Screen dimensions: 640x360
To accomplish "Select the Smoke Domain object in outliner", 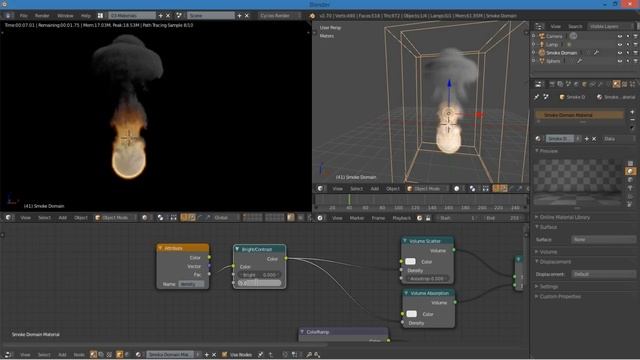I will point(562,53).
